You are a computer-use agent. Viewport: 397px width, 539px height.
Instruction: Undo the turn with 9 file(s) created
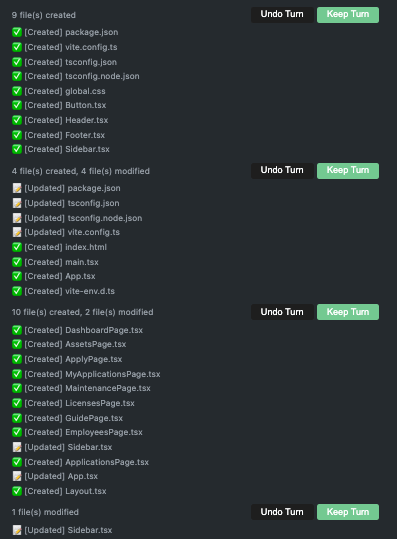coord(282,14)
